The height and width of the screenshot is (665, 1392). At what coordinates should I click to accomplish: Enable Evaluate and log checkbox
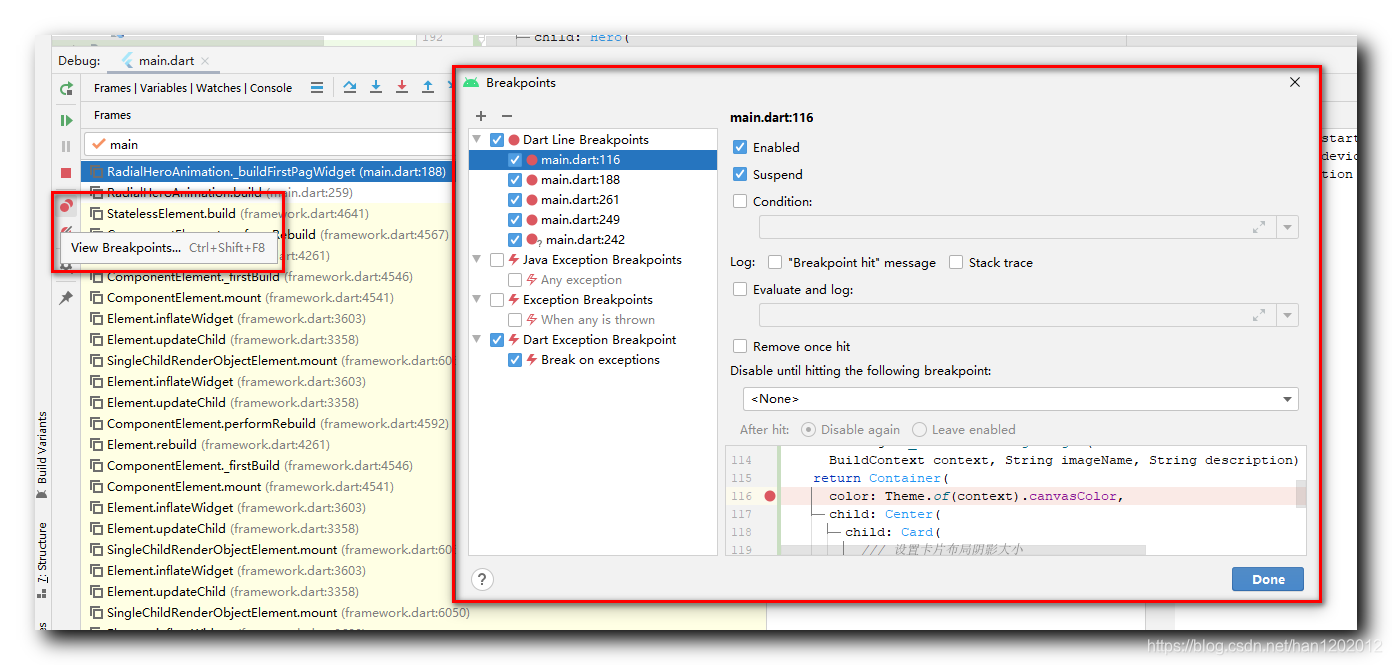pyautogui.click(x=740, y=289)
